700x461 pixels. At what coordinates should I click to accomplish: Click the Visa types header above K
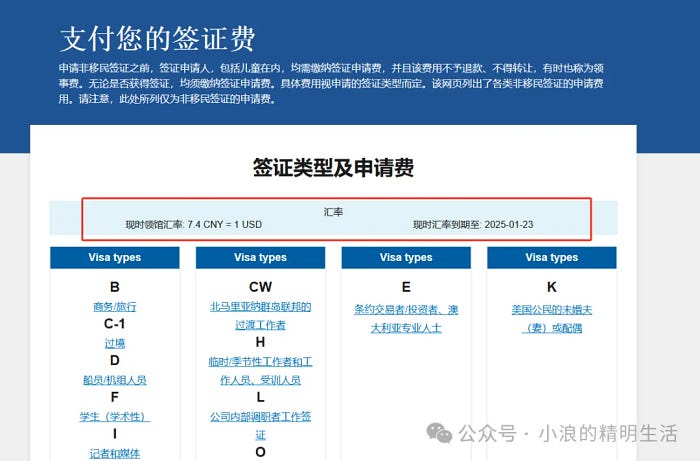point(552,257)
